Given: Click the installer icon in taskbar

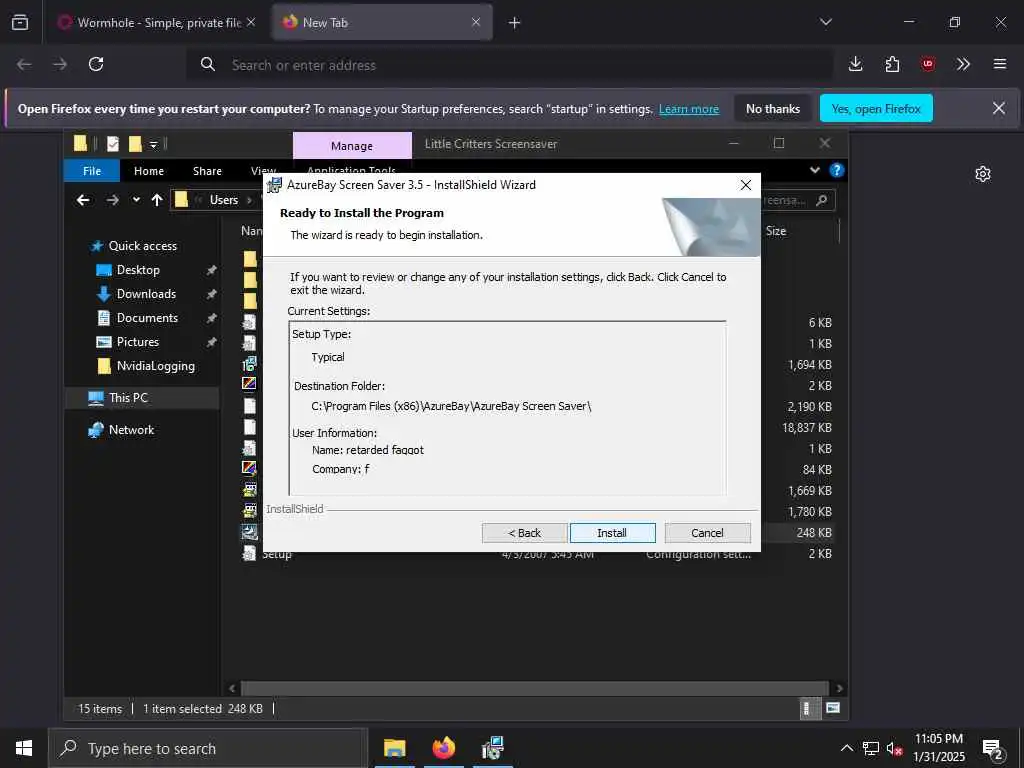Looking at the screenshot, I should coord(492,748).
